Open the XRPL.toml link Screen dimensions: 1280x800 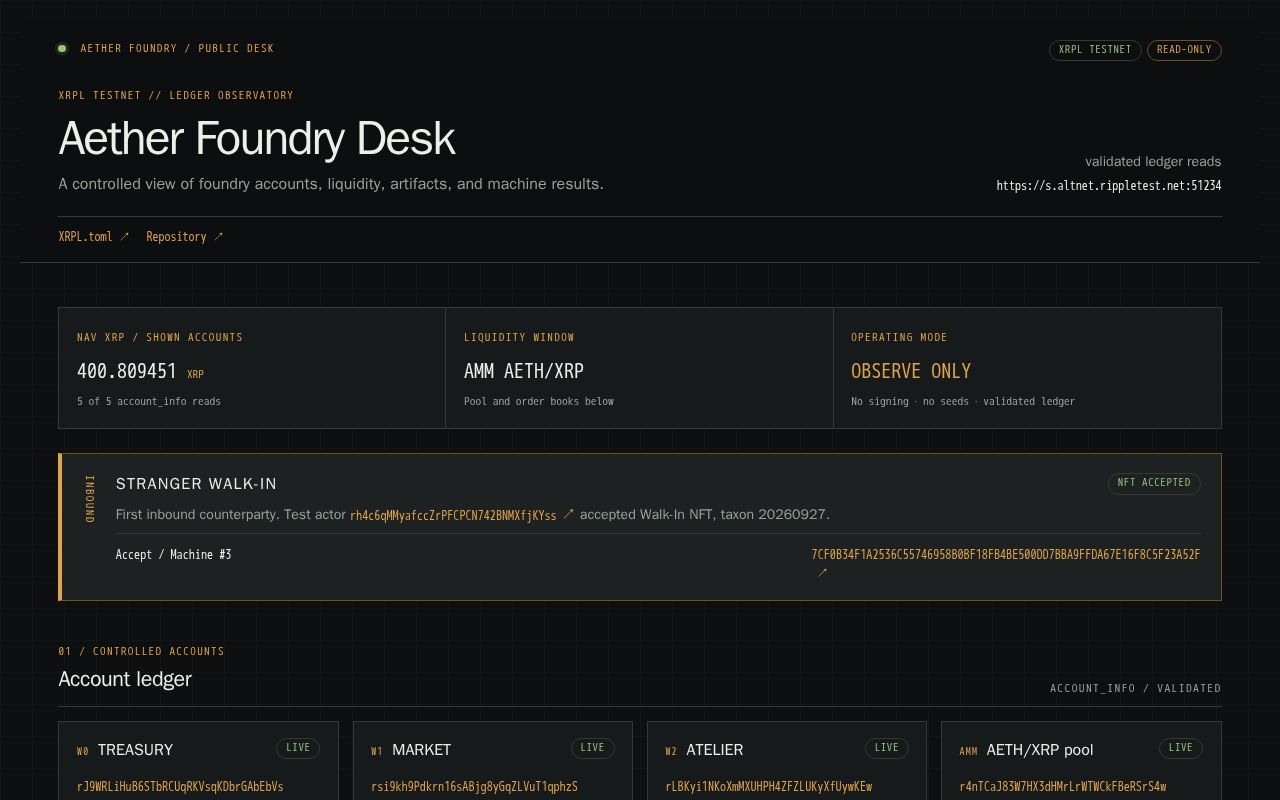pos(94,237)
